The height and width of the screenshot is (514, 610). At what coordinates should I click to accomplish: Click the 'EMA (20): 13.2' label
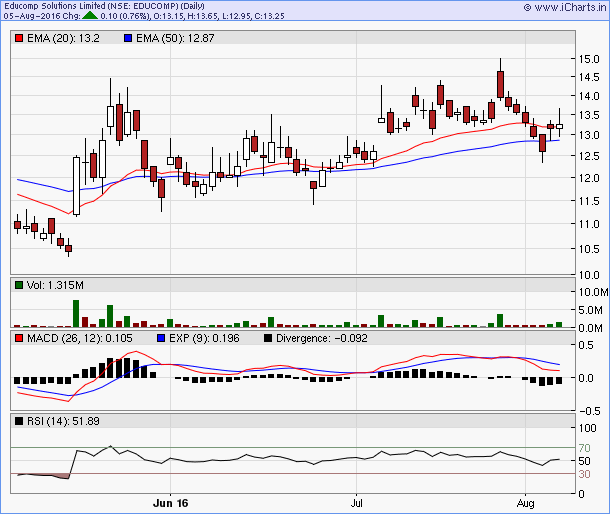63,38
